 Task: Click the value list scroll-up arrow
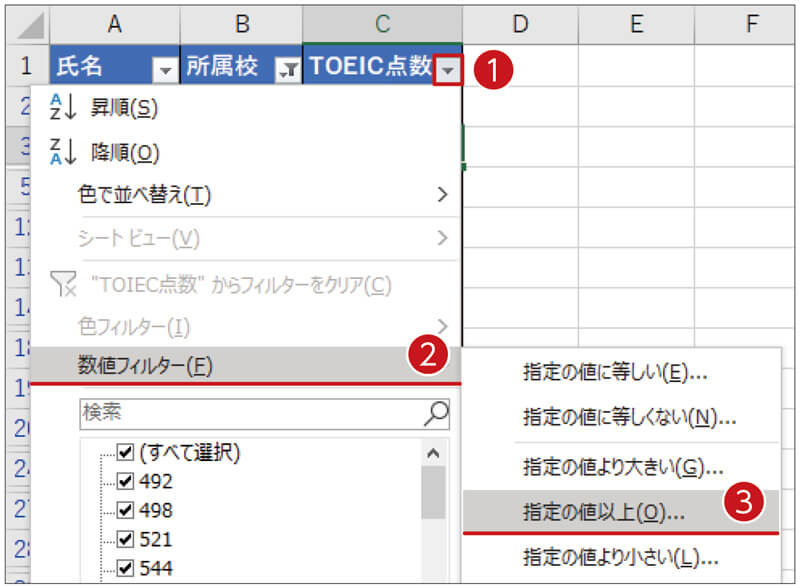[433, 453]
